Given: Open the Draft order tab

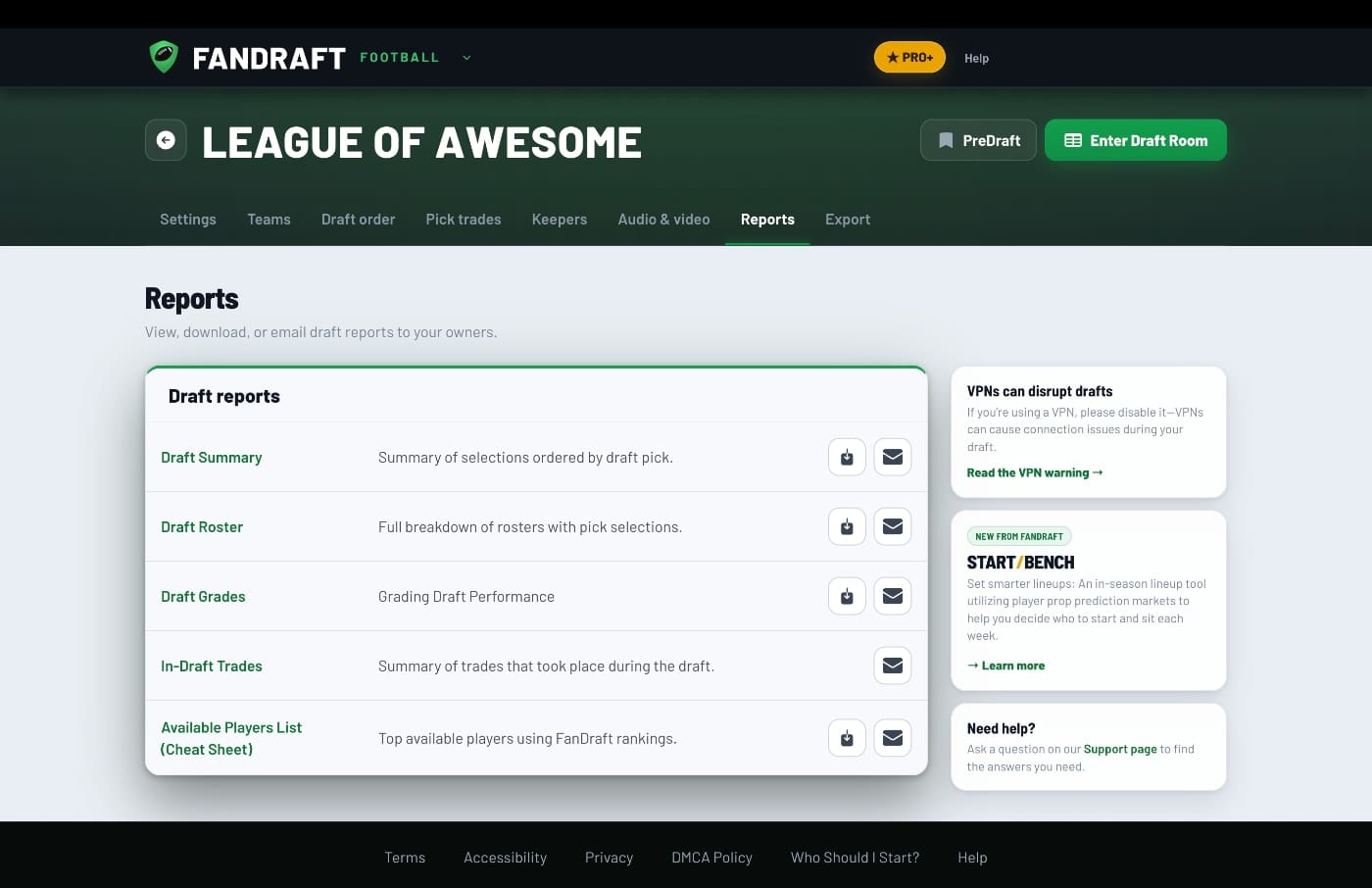Looking at the screenshot, I should tap(358, 220).
